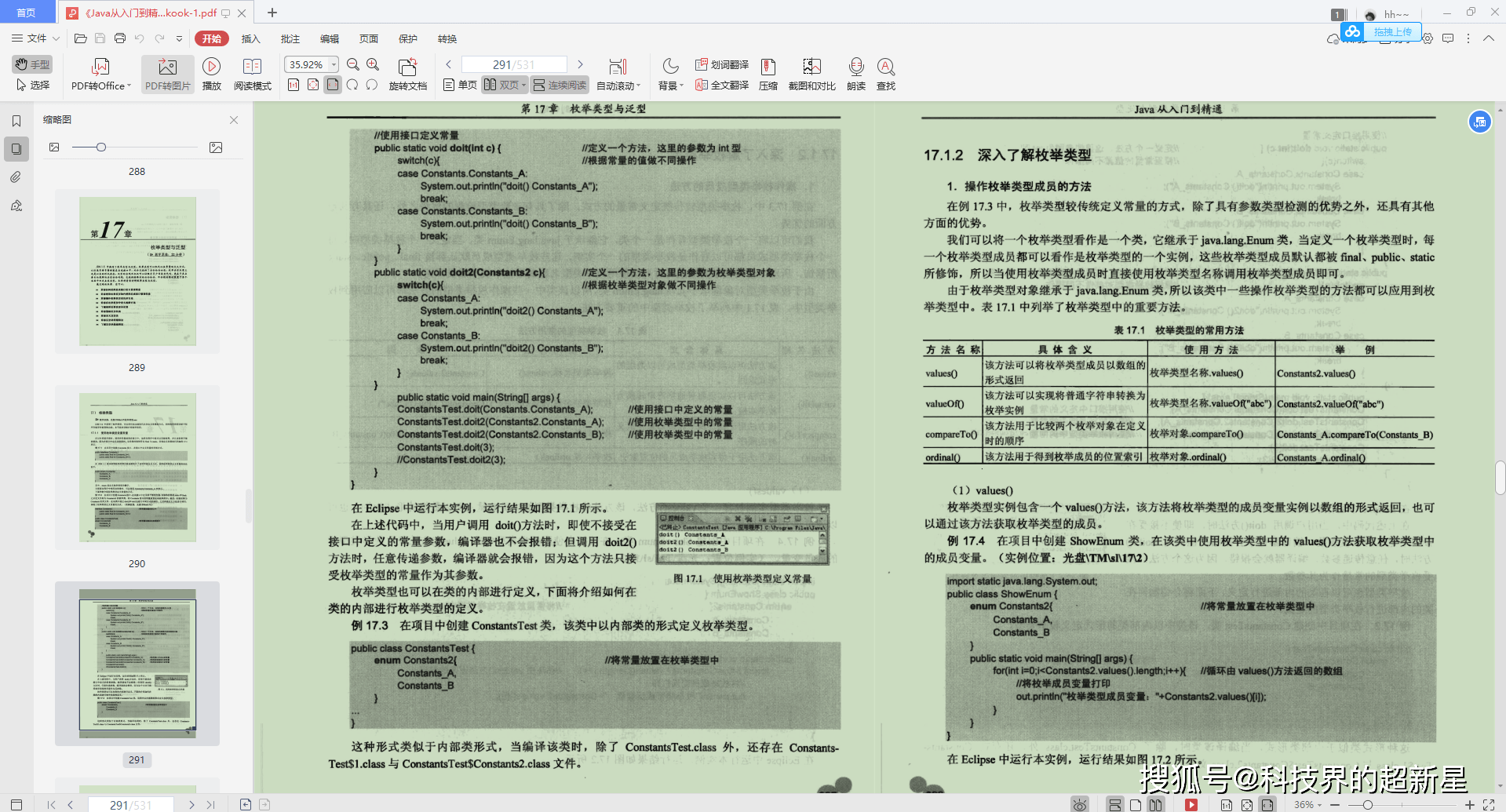
Task: Click the floating blue convert button on page
Action: pos(1480,122)
